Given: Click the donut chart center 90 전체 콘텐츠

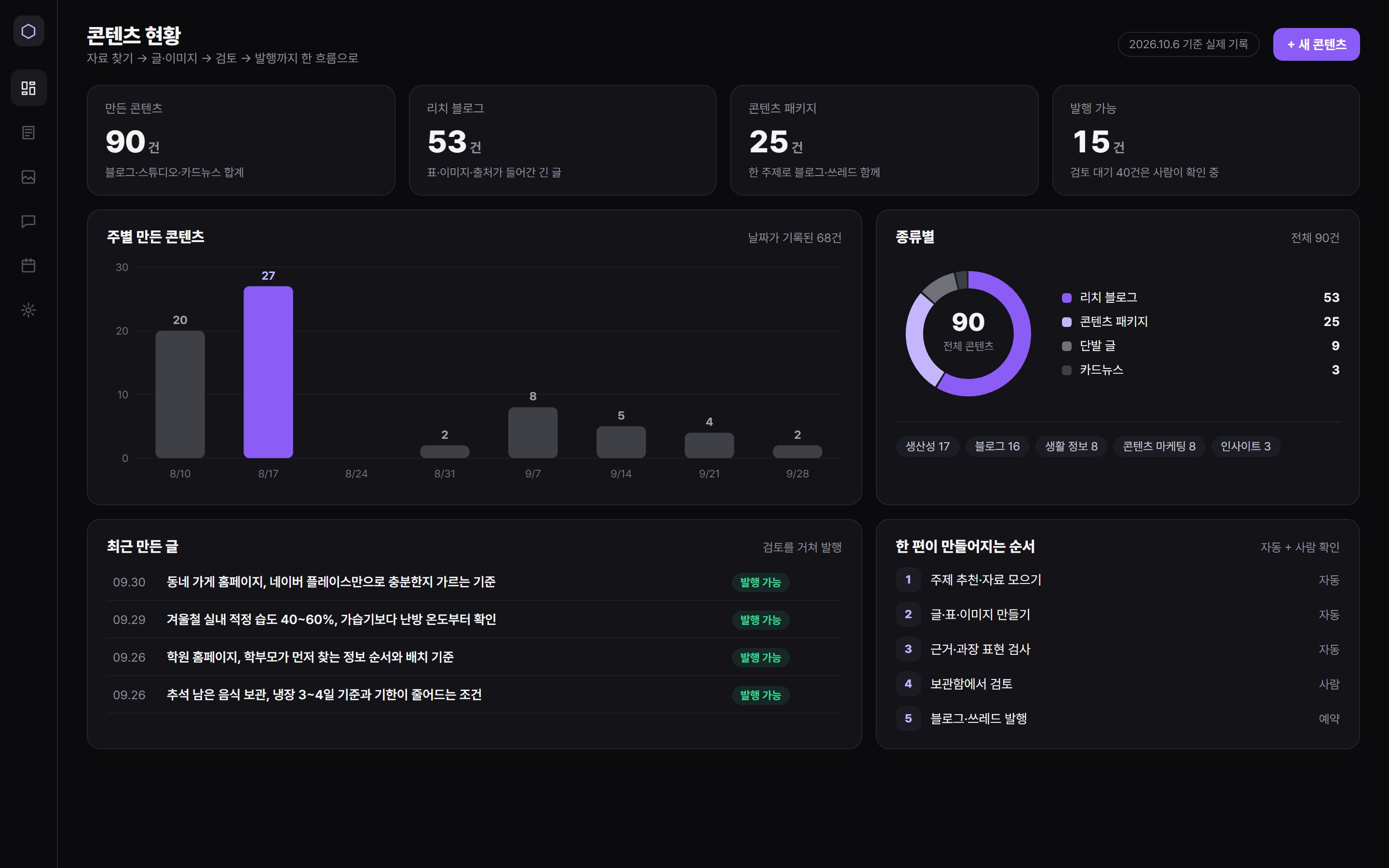Looking at the screenshot, I should 968,331.
